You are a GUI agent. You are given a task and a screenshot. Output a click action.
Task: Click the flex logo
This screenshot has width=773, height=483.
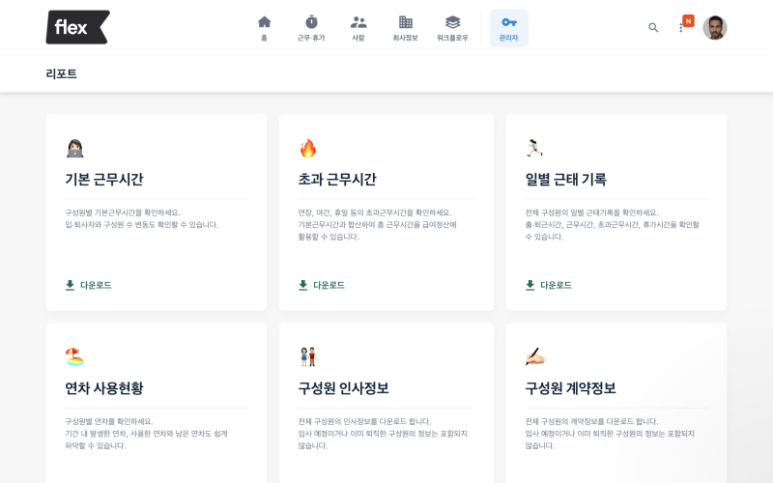77,27
